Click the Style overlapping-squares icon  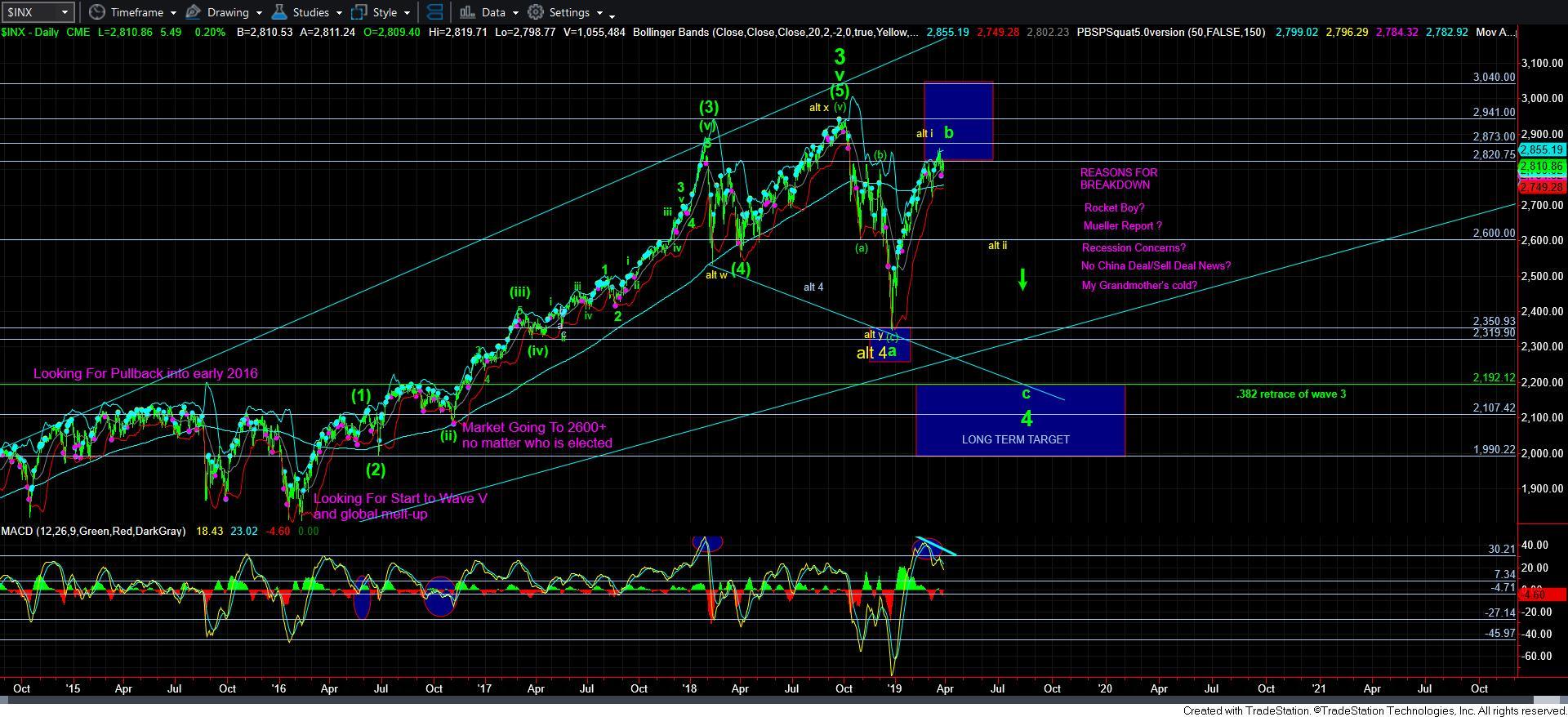click(359, 12)
